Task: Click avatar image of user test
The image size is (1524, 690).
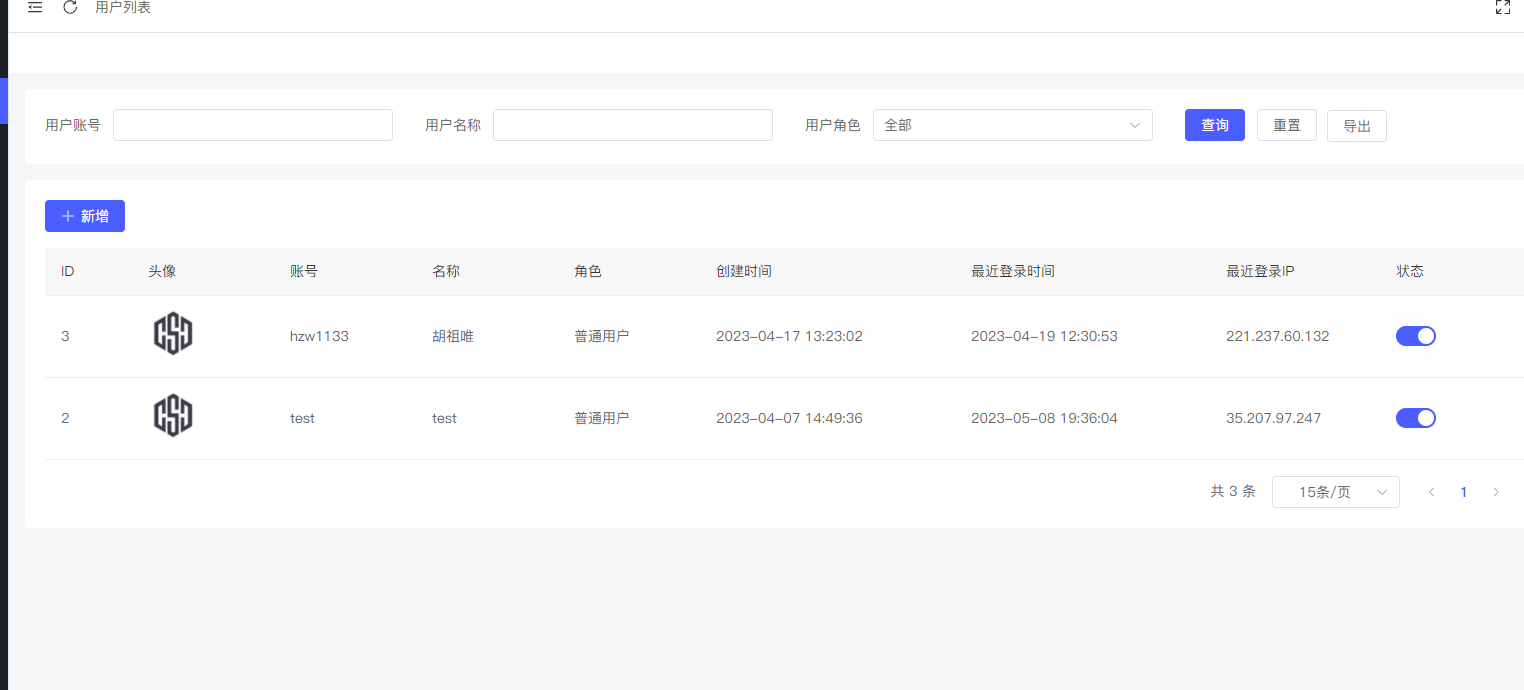Action: coord(173,416)
